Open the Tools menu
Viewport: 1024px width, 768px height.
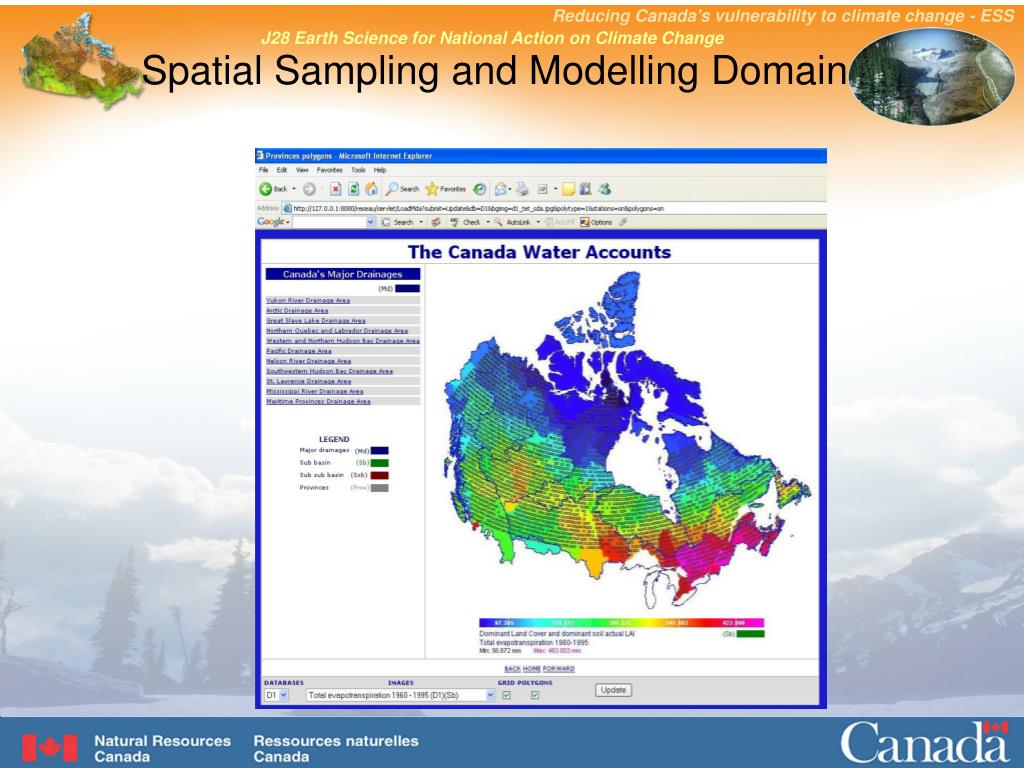pyautogui.click(x=358, y=170)
